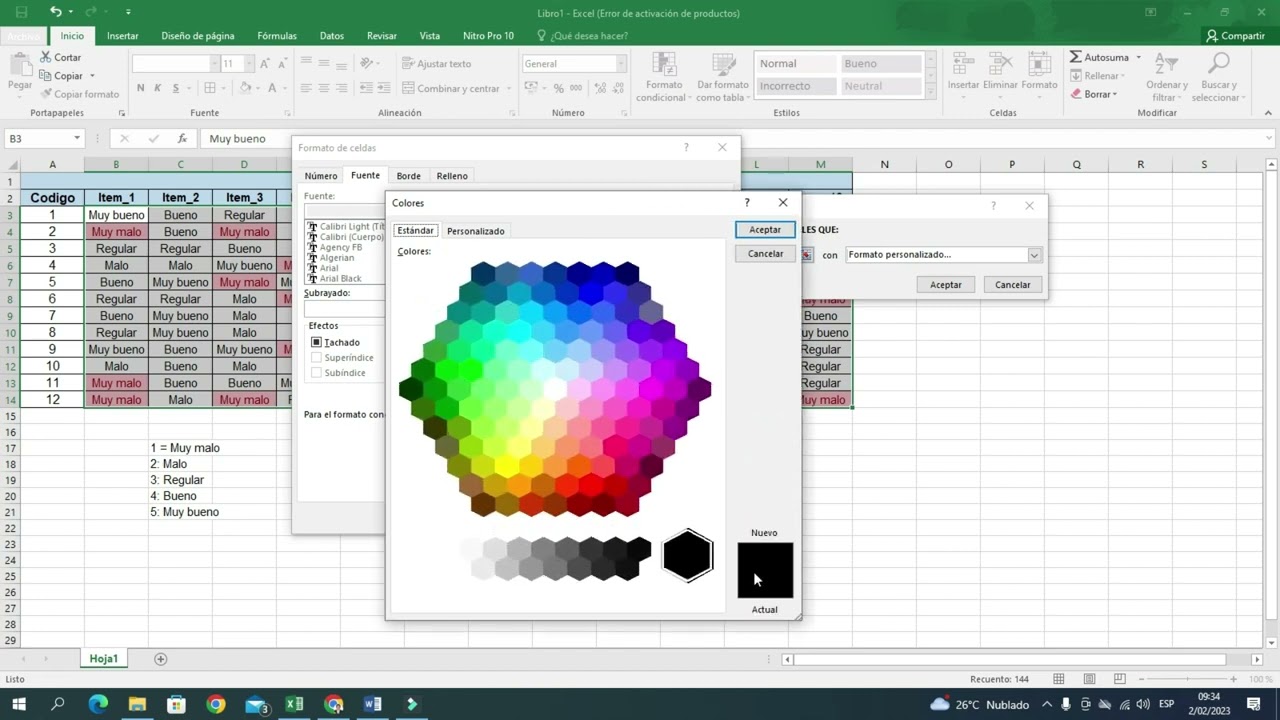Open the Formato personalizado dropdown
Image resolution: width=1280 pixels, height=720 pixels.
click(1034, 255)
